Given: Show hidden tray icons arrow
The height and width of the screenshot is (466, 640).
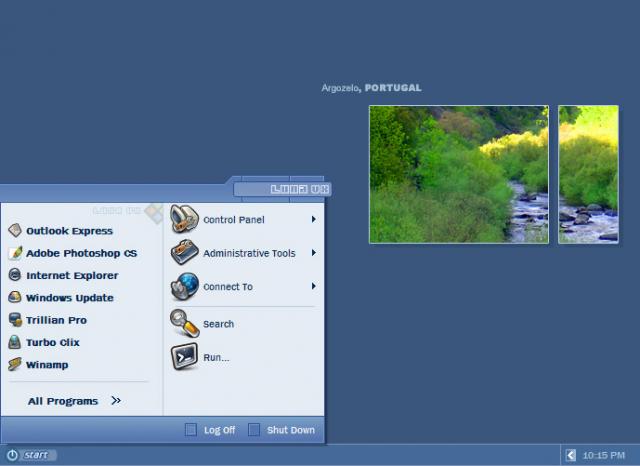Looking at the screenshot, I should click(571, 455).
